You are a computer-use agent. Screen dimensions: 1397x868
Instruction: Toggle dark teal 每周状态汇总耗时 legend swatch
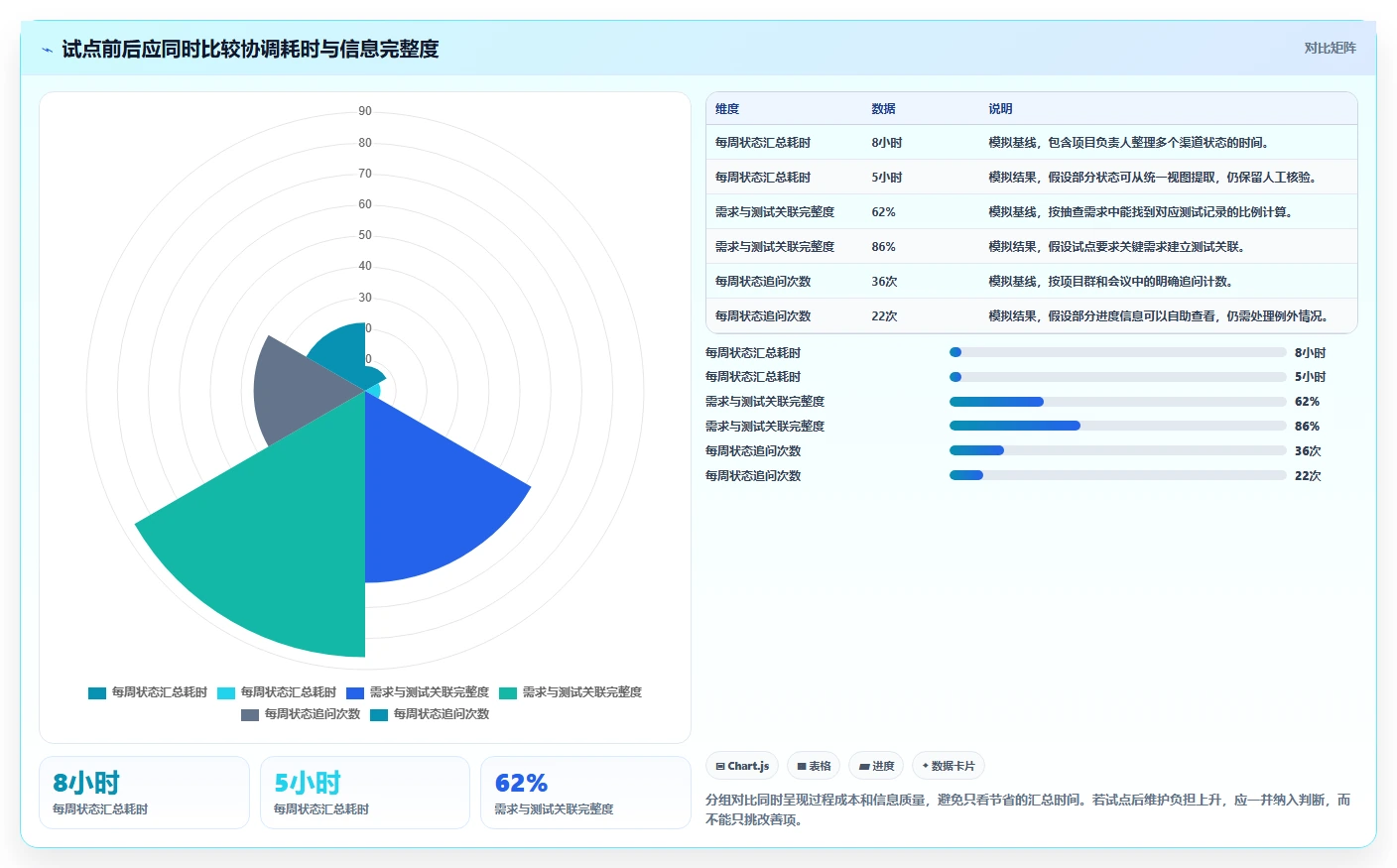tap(97, 692)
